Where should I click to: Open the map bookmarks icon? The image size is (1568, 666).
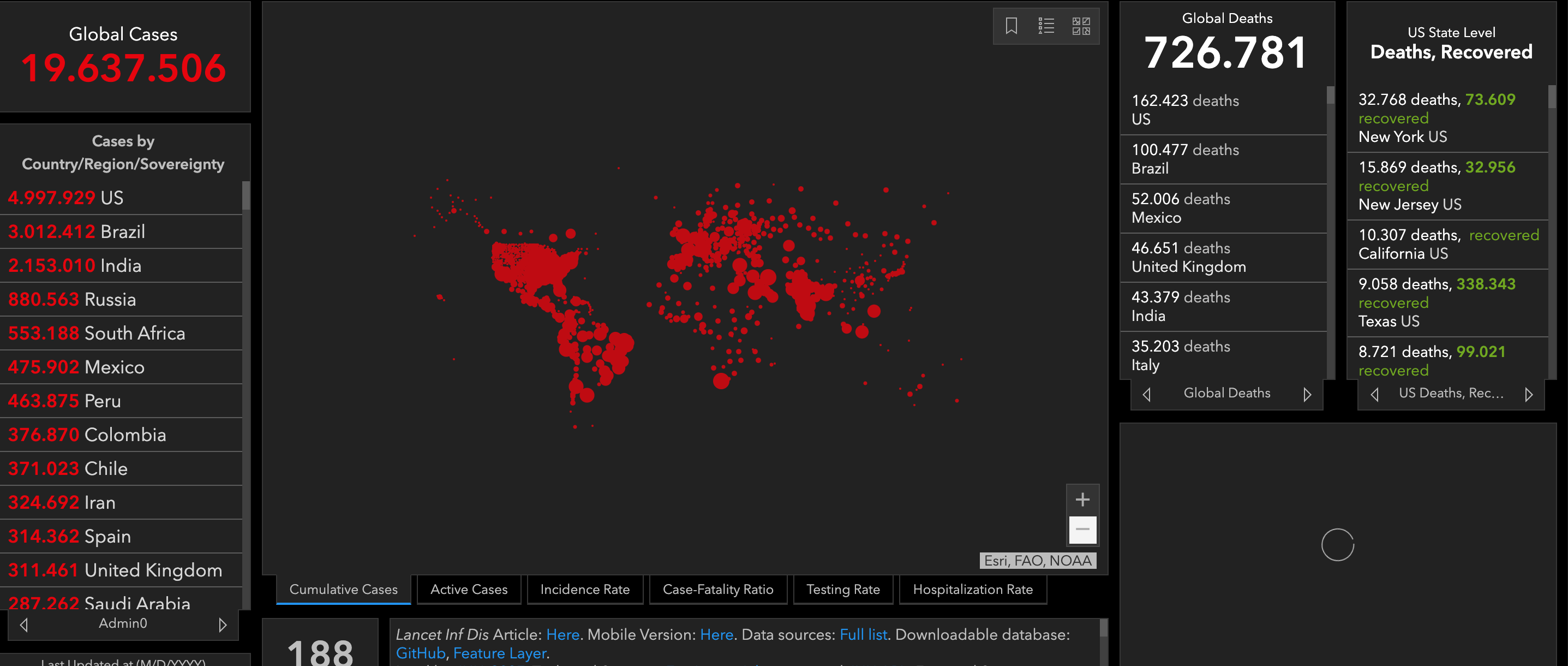click(1011, 26)
